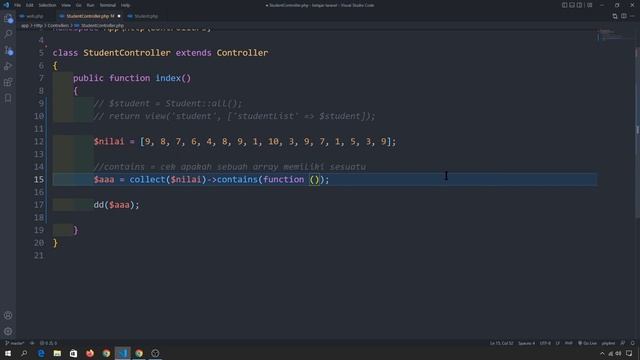This screenshot has height=360, width=640.
Task: Click the feedback icon in status bar
Action: click(x=623, y=343)
